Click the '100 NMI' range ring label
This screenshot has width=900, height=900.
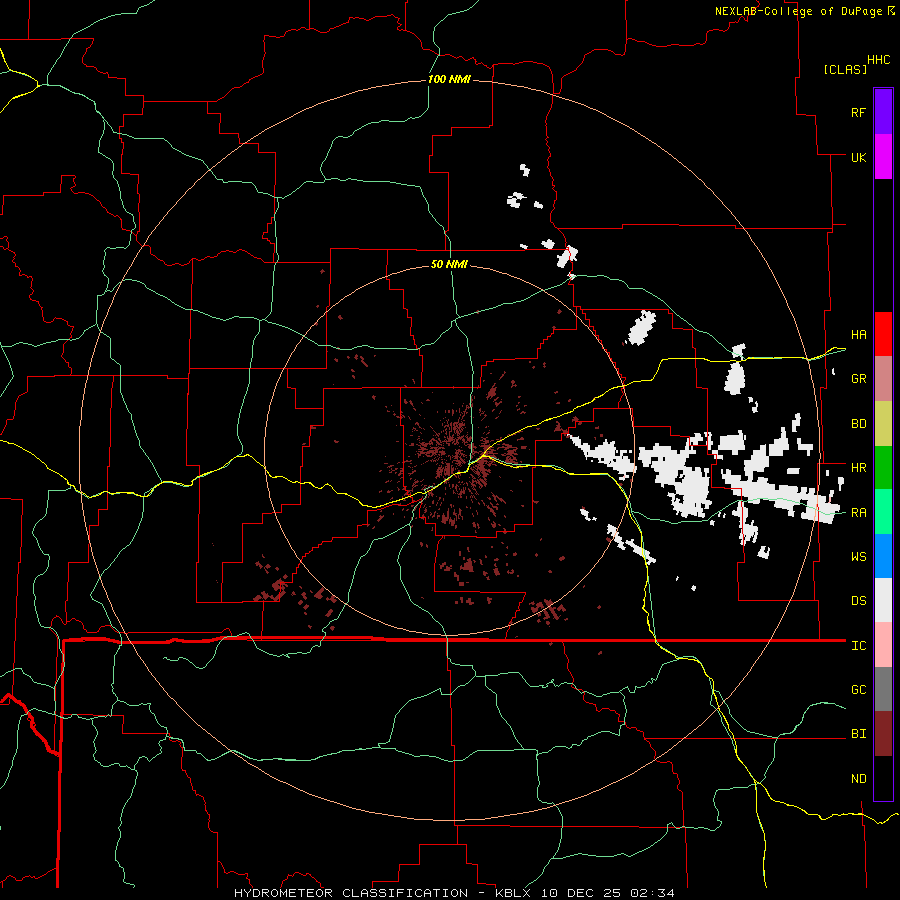[449, 79]
